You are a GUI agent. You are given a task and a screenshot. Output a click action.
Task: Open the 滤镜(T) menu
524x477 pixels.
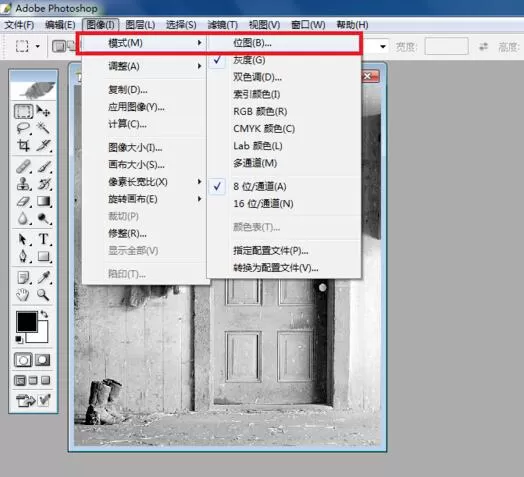(x=223, y=25)
